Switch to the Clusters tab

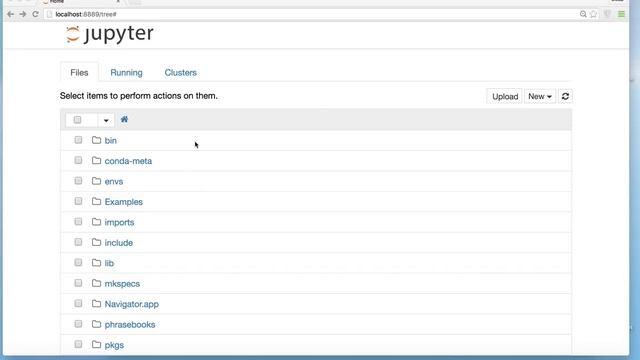pos(180,72)
